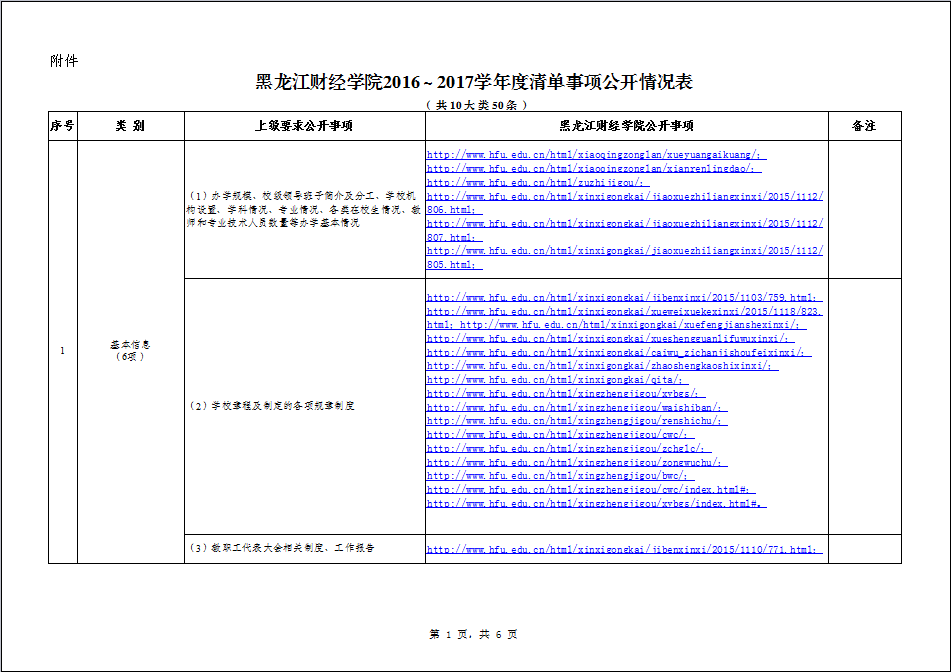Open the jibenxinxi 771.html link
Screen dimensions: 951x672
[624, 550]
